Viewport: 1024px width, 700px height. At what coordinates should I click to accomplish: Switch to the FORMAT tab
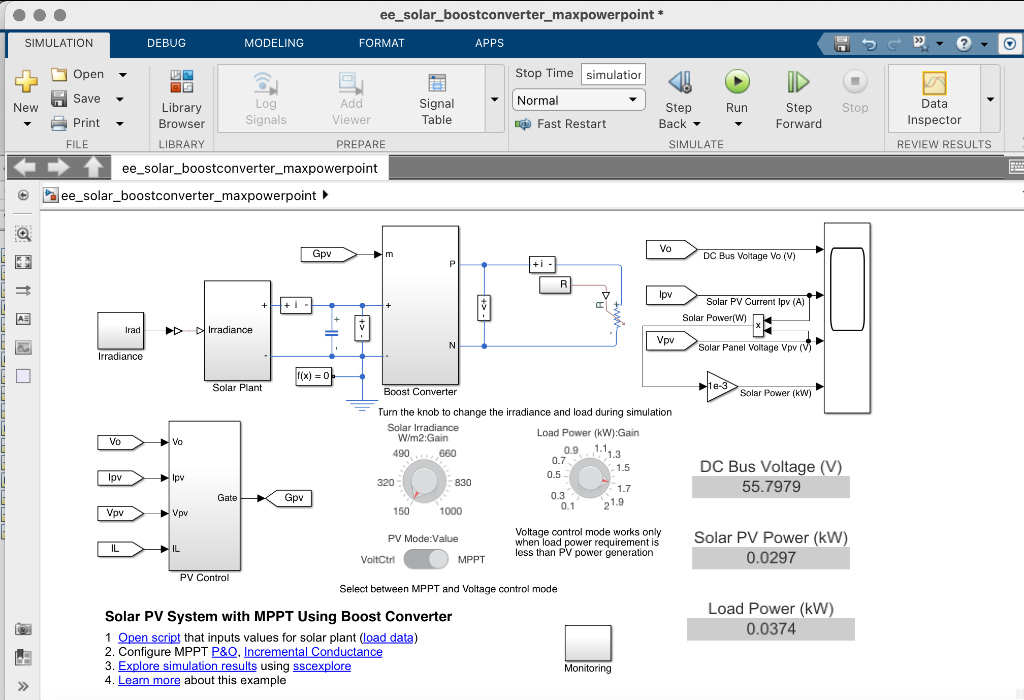pyautogui.click(x=381, y=43)
